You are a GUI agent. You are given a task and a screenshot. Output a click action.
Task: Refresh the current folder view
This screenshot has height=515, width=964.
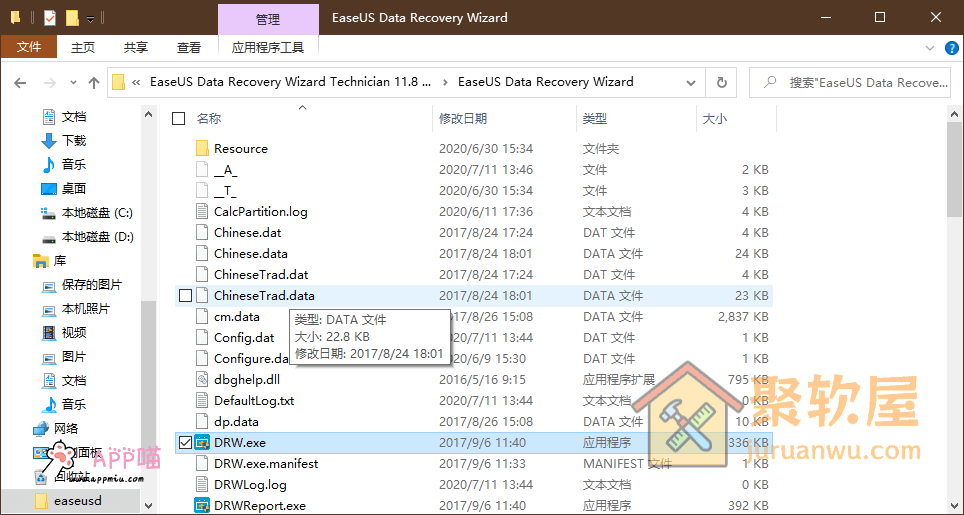(x=722, y=82)
